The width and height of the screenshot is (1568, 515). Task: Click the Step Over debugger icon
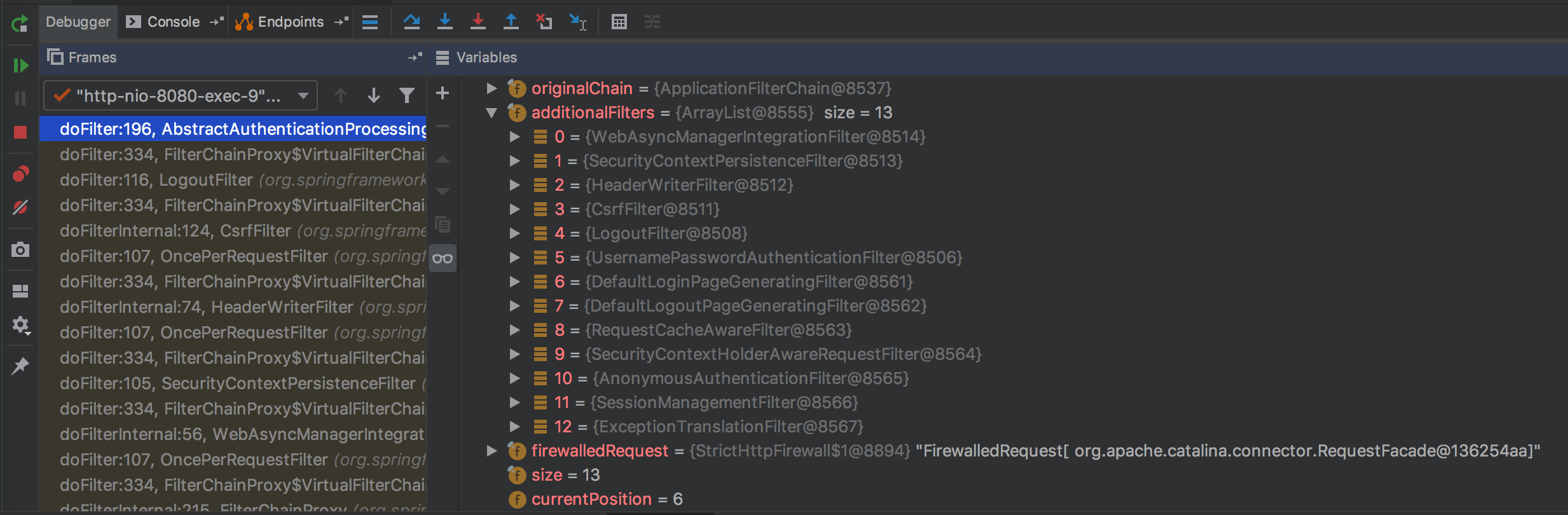click(411, 22)
